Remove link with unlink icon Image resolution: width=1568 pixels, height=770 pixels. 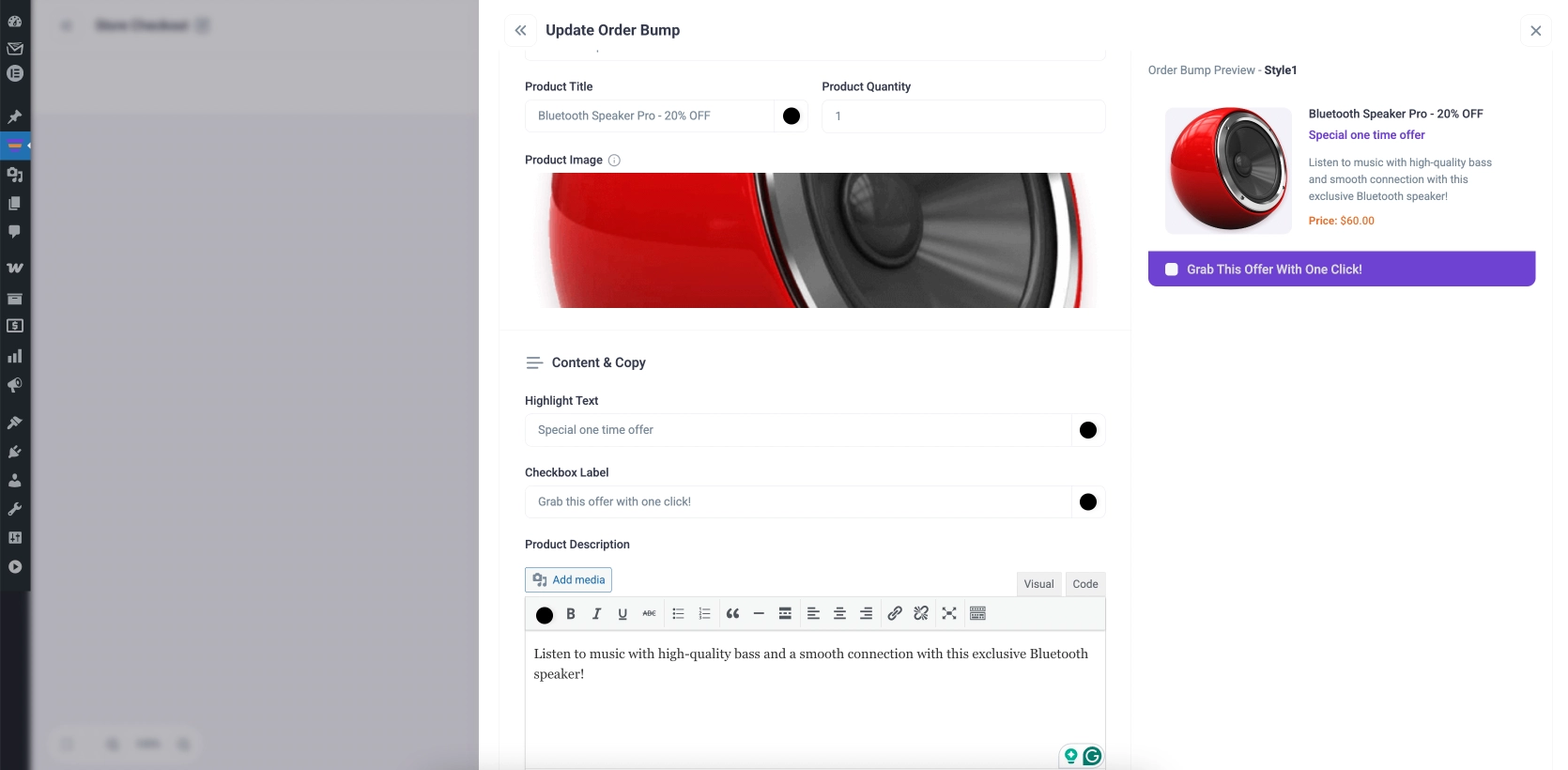921,613
